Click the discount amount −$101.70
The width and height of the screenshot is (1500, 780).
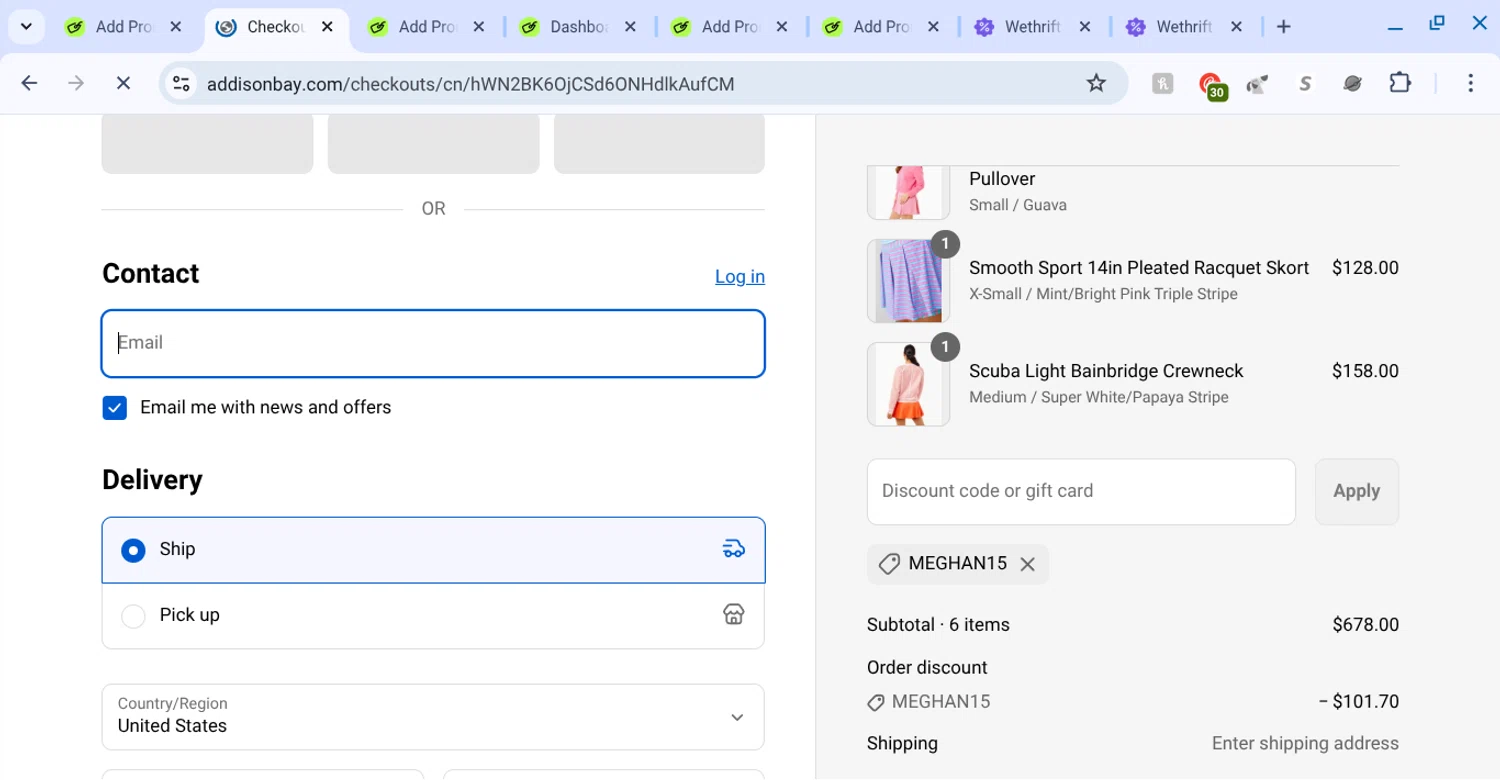1359,702
